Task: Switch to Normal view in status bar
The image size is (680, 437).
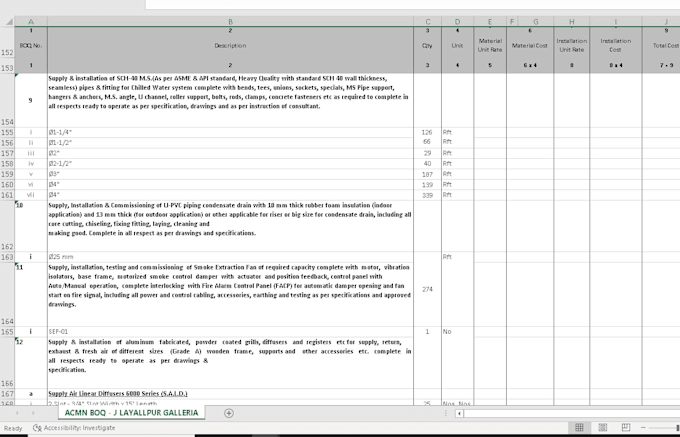Action: pos(579,427)
